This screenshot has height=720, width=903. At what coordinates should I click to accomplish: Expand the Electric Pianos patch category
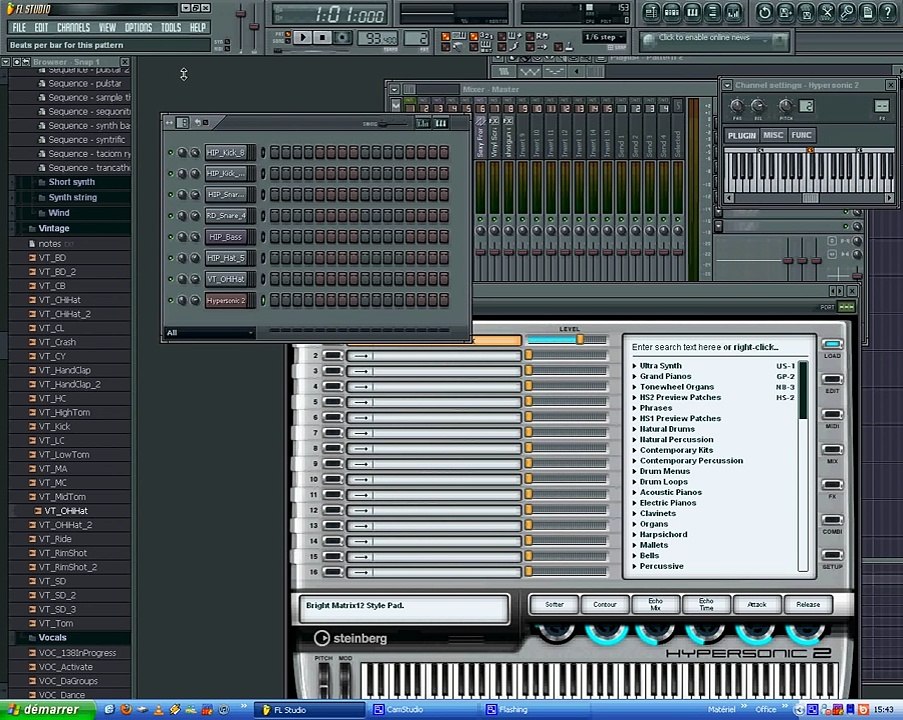(x=635, y=503)
